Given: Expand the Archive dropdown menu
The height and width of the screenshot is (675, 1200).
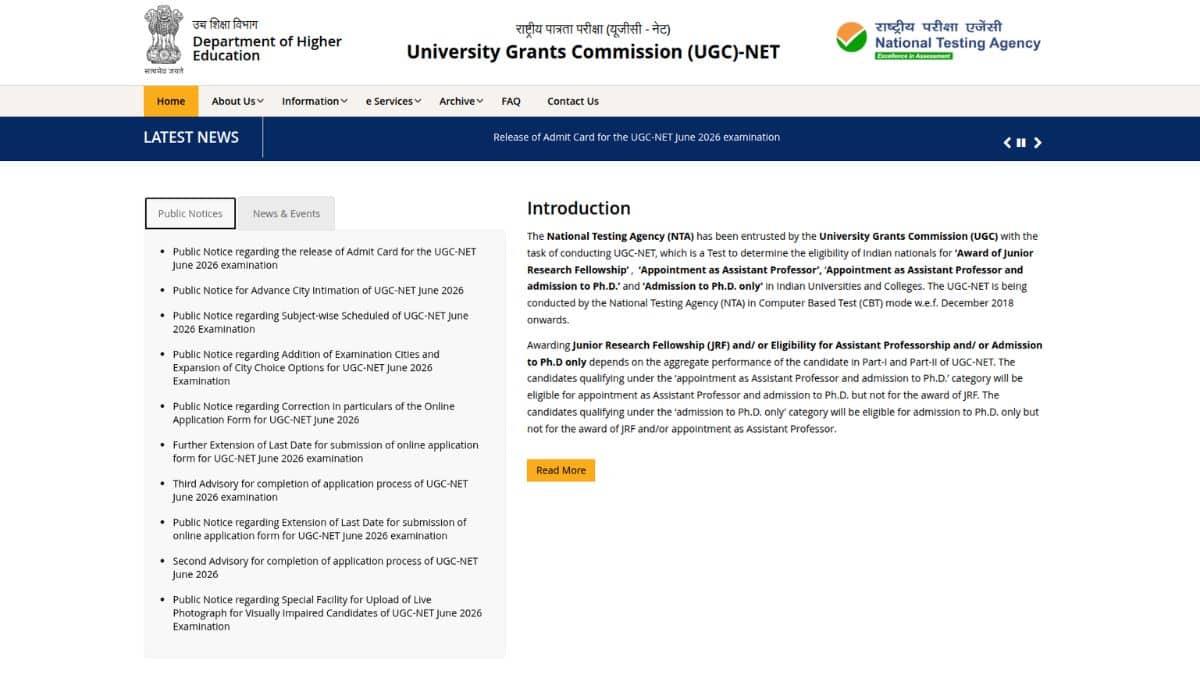Looking at the screenshot, I should click(461, 101).
